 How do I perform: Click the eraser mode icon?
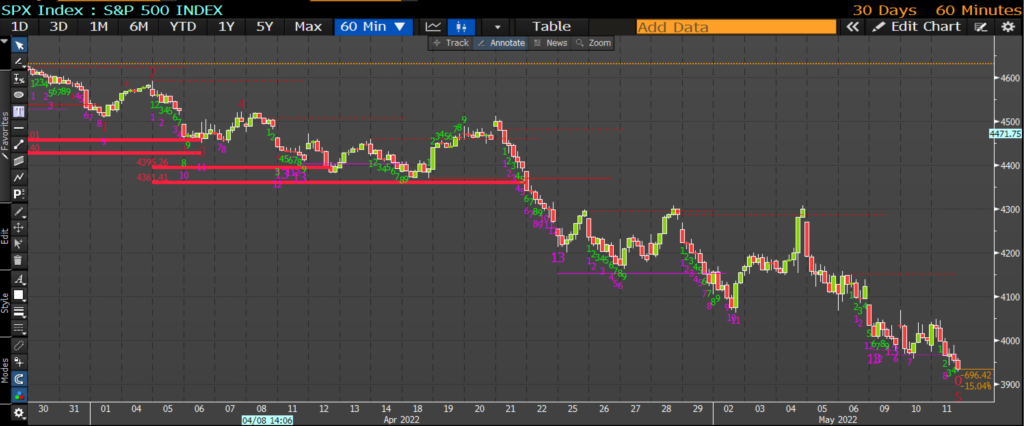click(19, 346)
